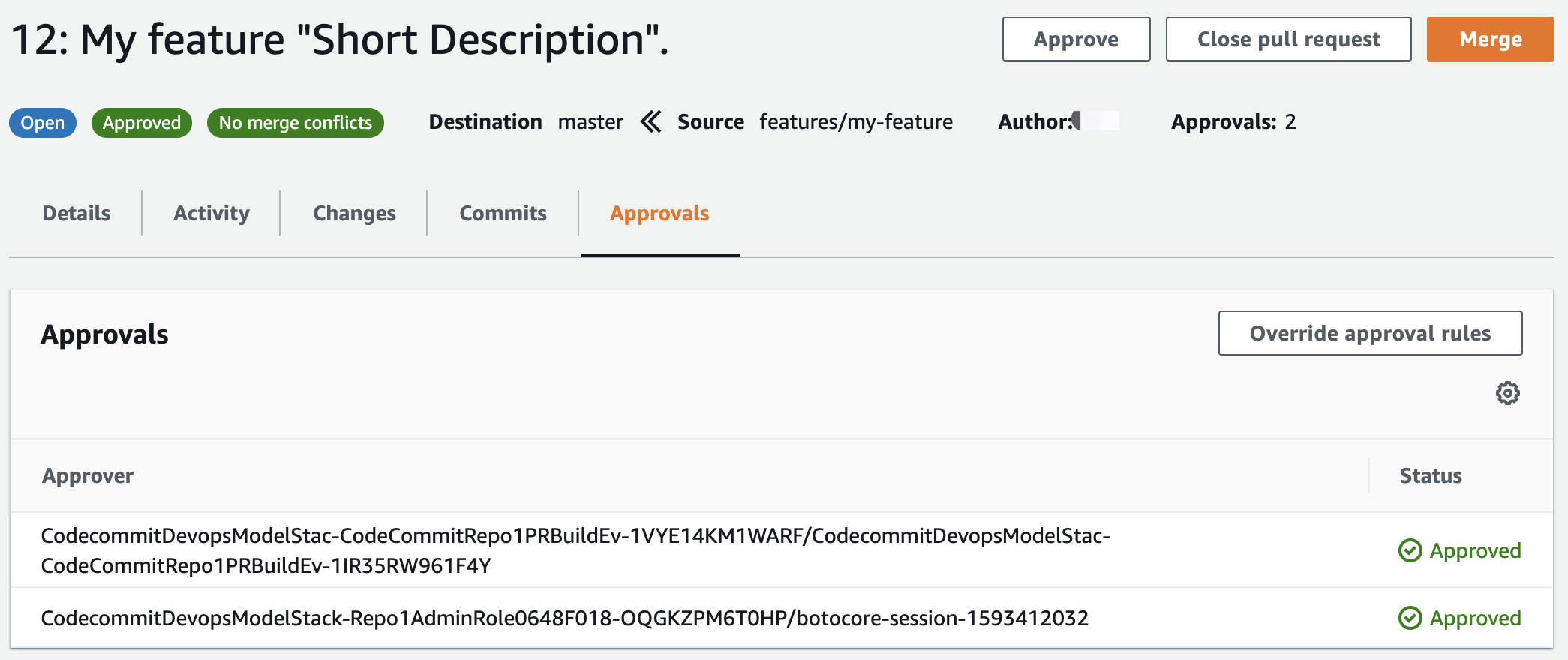This screenshot has width=1568, height=660.
Task: Open the Activity tab
Action: coord(212,213)
